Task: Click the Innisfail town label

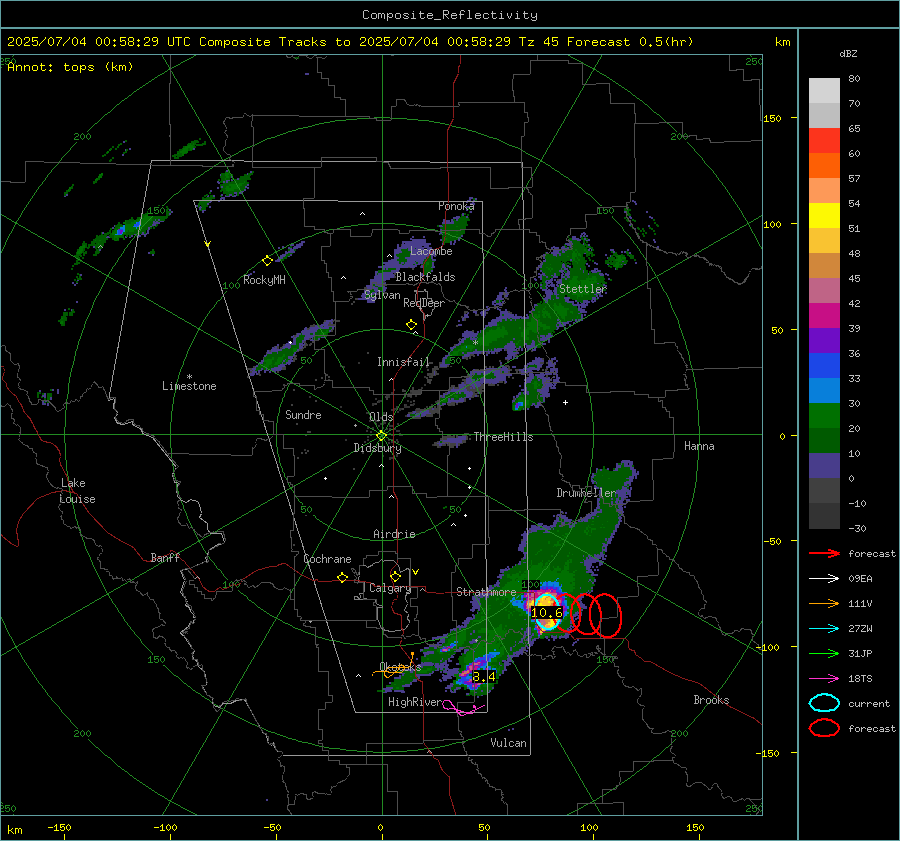Action: [403, 362]
